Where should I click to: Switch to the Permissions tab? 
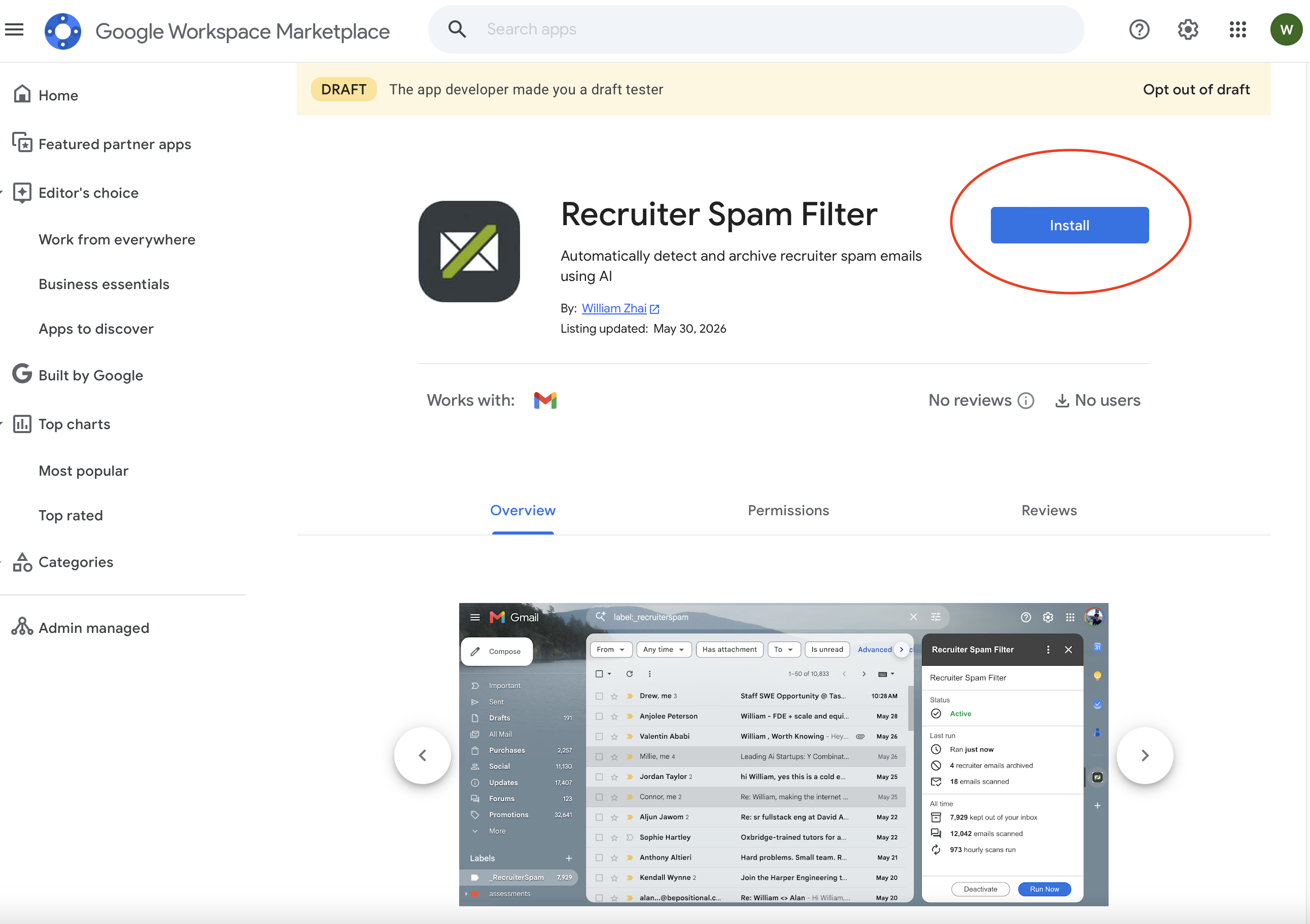tap(788, 511)
